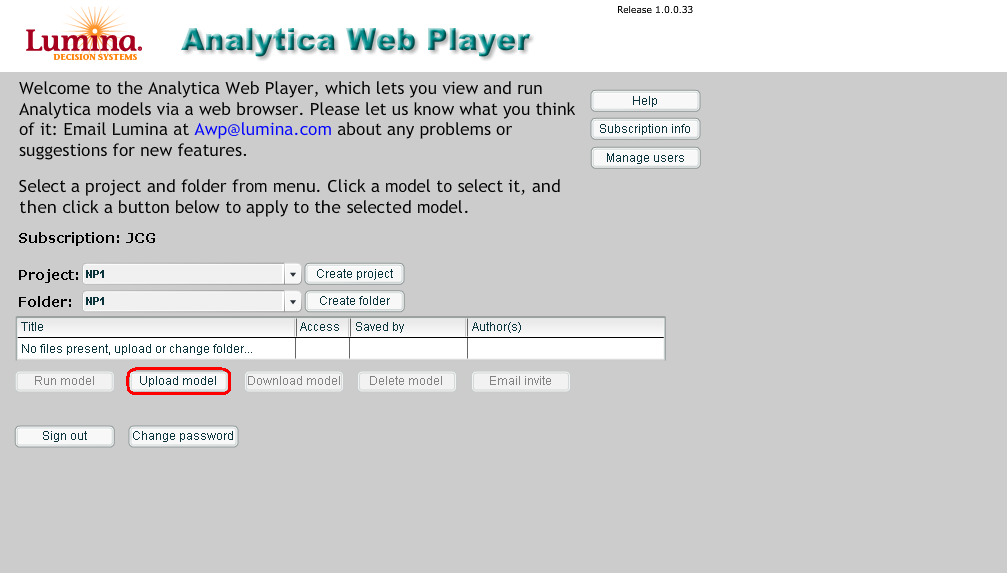Click the Create folder button

point(355,301)
